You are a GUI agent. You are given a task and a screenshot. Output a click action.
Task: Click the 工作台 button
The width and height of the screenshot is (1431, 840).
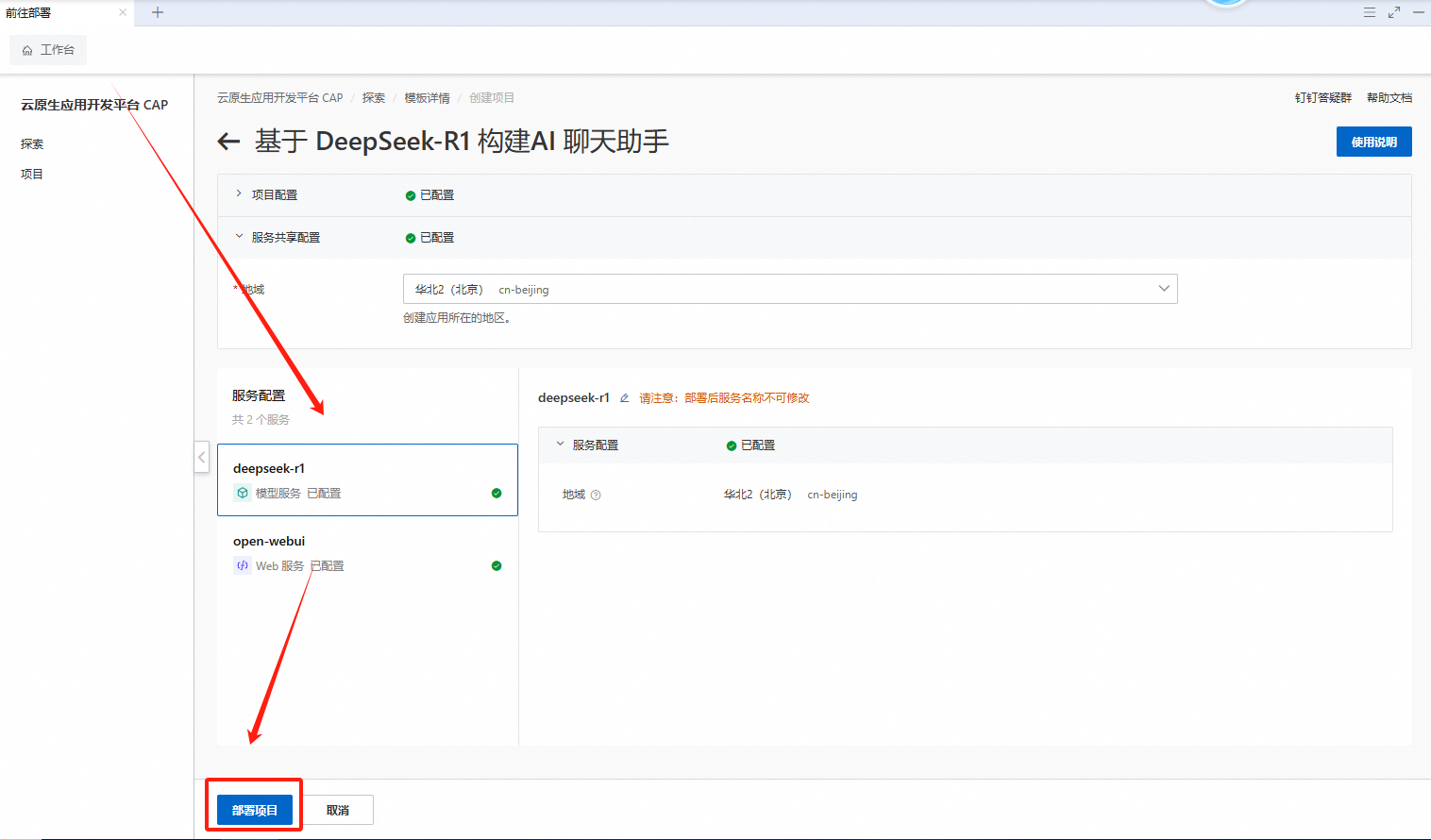(x=48, y=50)
